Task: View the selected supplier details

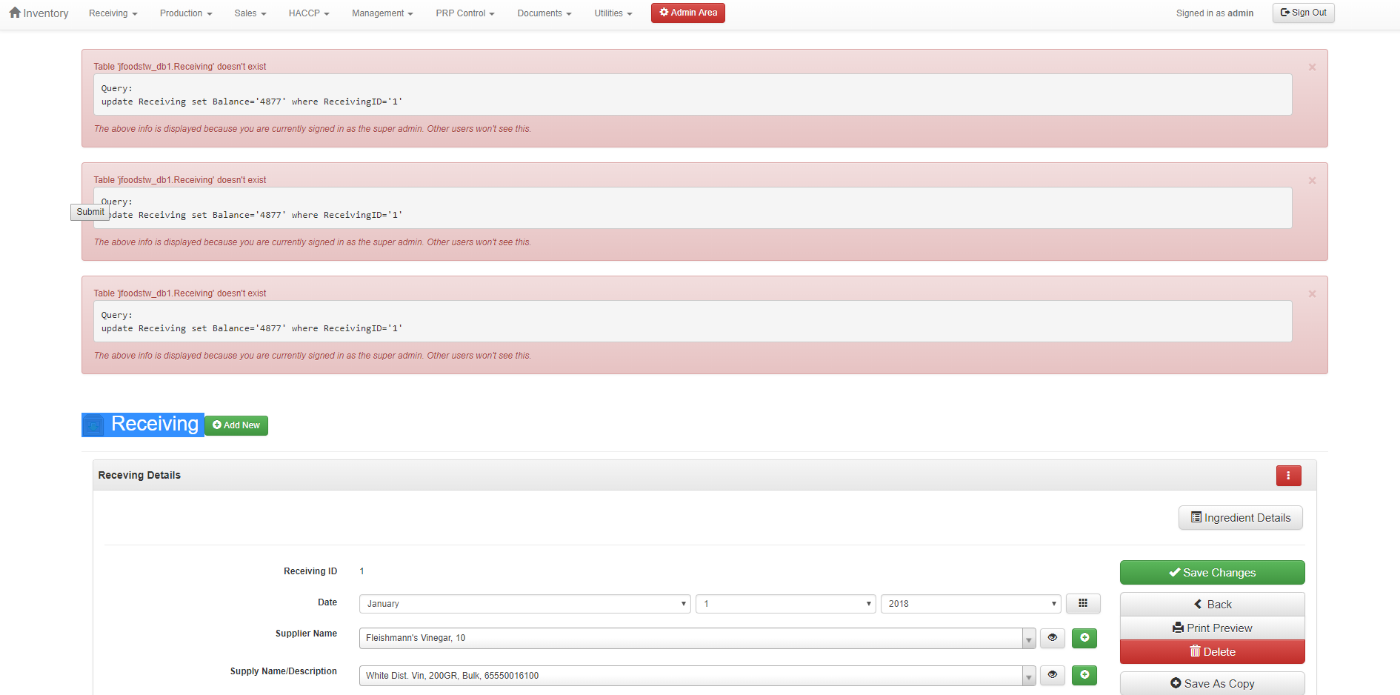Action: coord(1052,638)
